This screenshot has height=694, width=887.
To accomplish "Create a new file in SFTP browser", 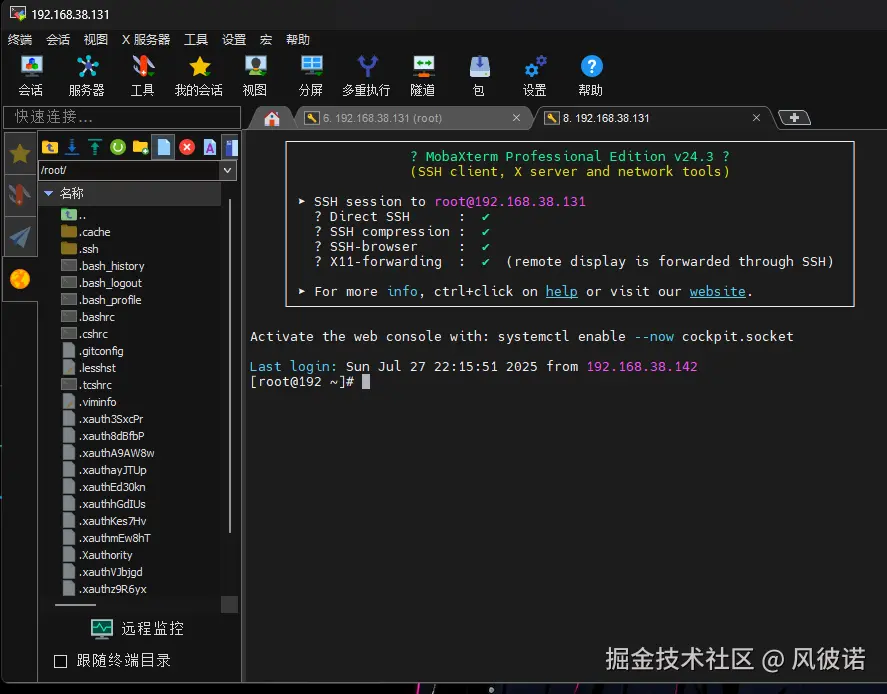I will [x=163, y=148].
